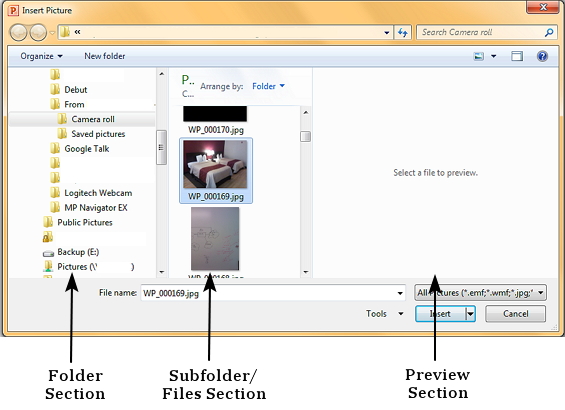The image size is (565, 410).
Task: Click the folder tree scrollbar thumb
Action: click(161, 147)
